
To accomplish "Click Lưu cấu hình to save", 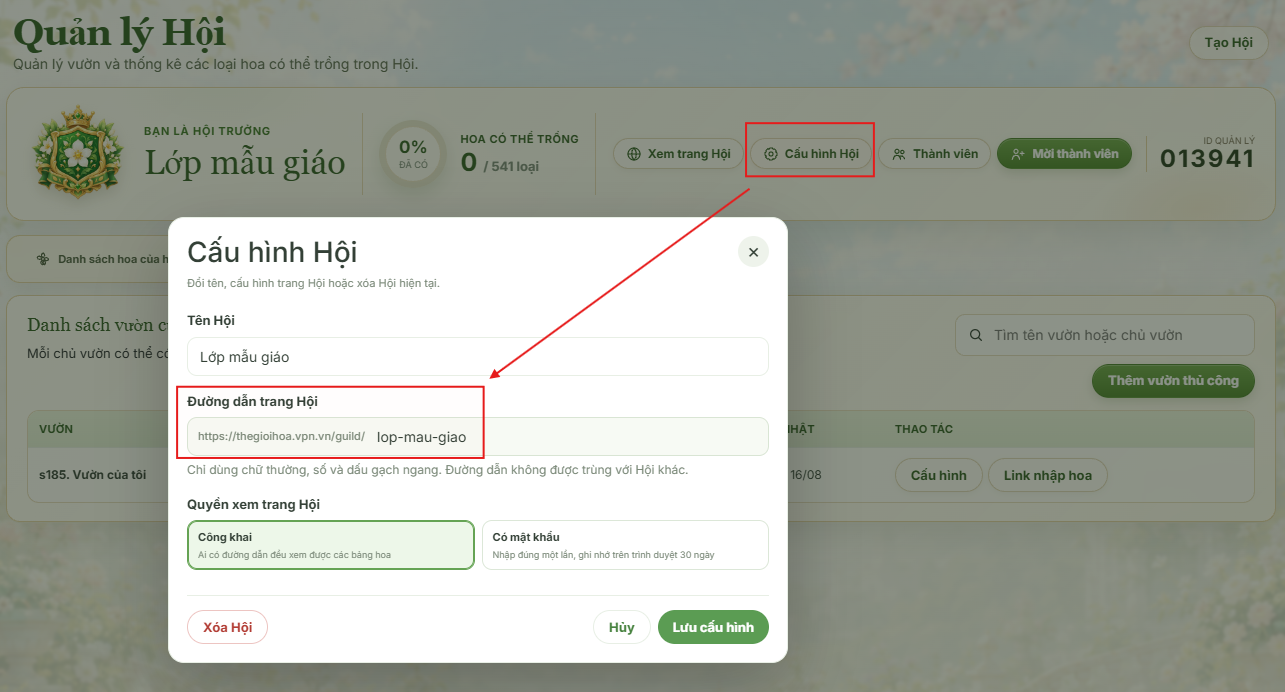I will (x=713, y=627).
